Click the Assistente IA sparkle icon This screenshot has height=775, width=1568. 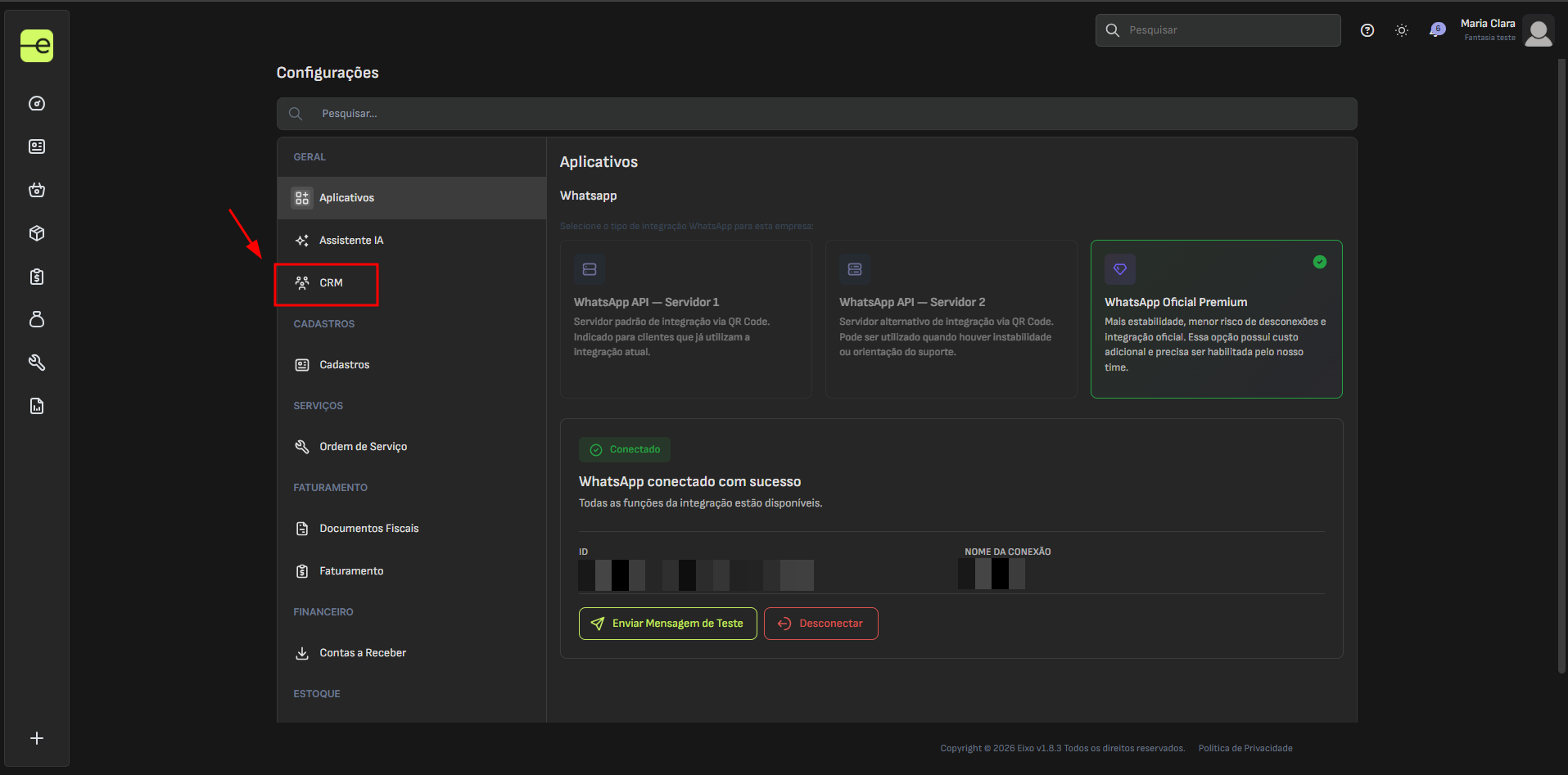(302, 241)
